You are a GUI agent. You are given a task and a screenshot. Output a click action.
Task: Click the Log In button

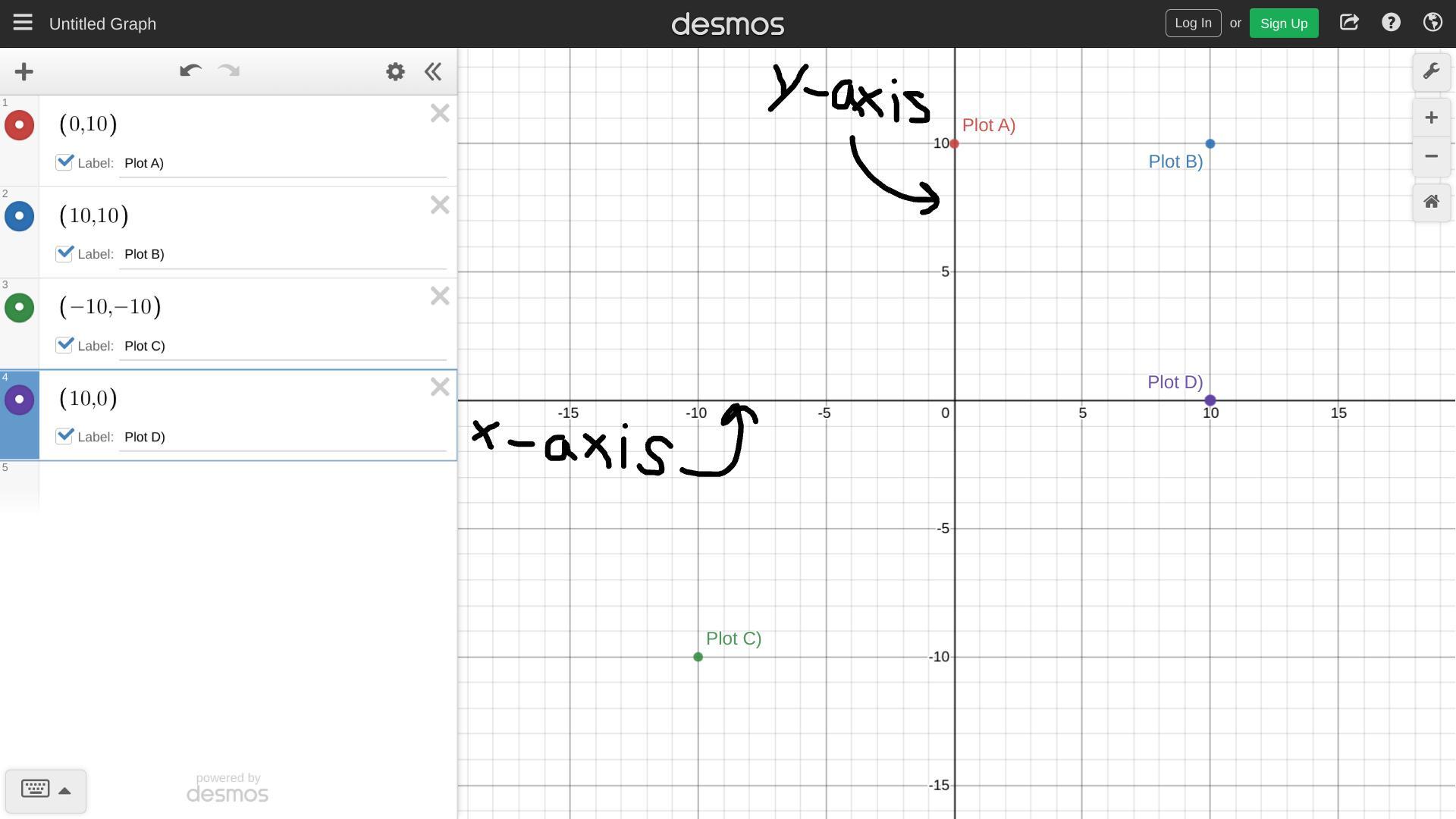(x=1193, y=23)
